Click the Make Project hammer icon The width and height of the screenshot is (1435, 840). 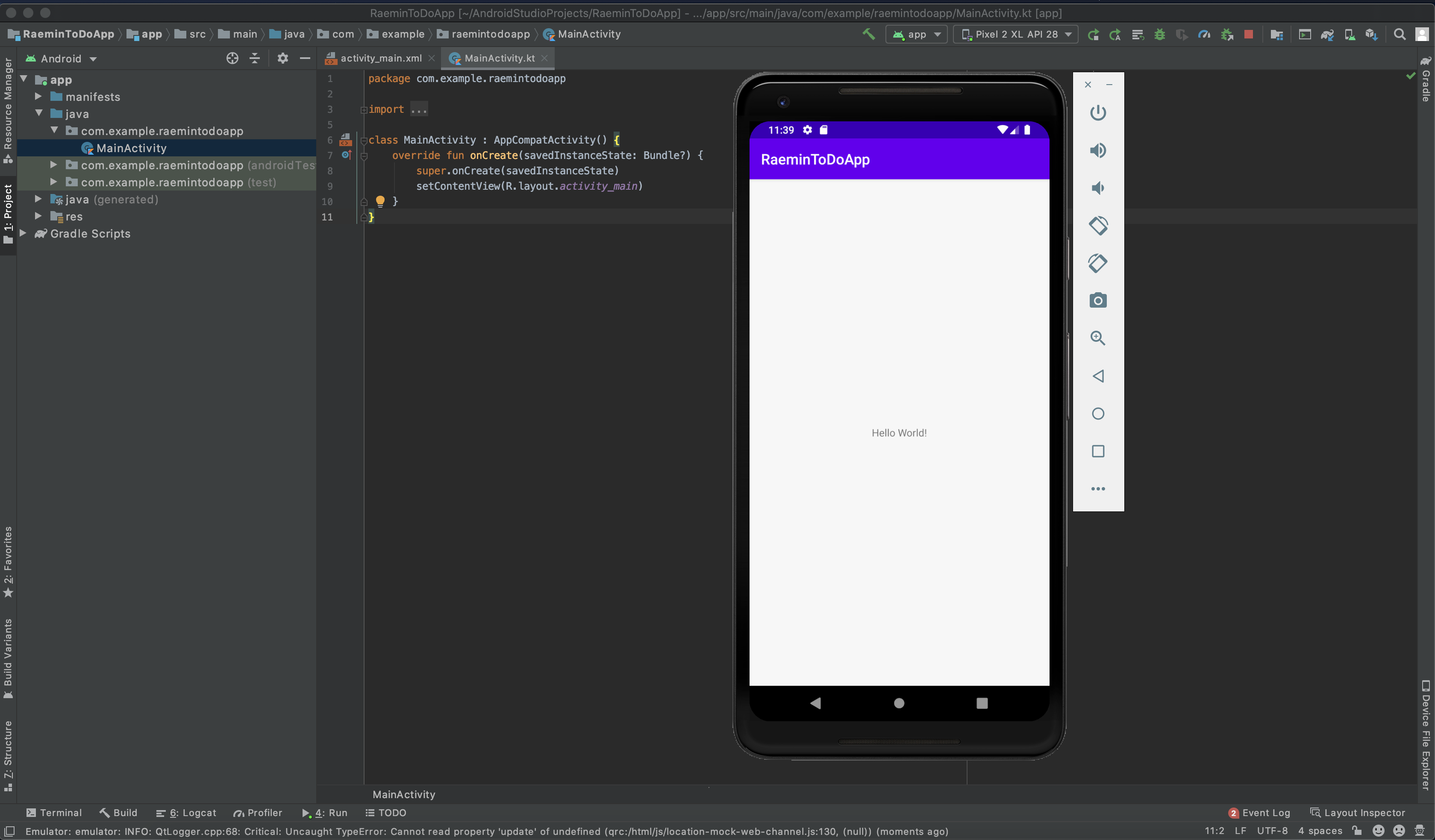pyautogui.click(x=868, y=34)
